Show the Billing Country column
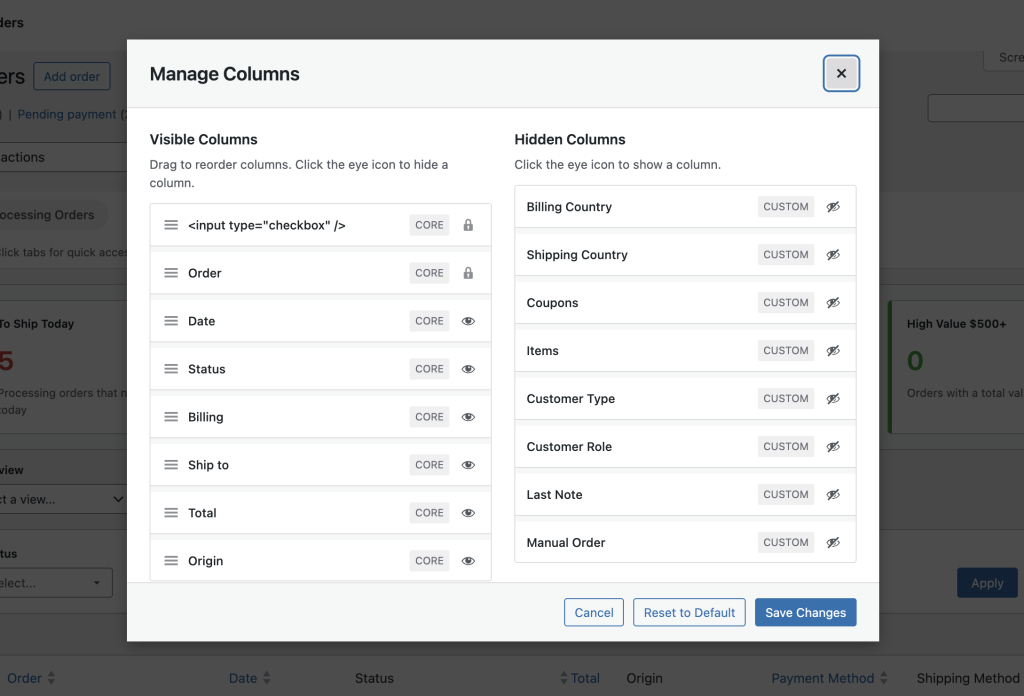The height and width of the screenshot is (696, 1024). click(833, 207)
